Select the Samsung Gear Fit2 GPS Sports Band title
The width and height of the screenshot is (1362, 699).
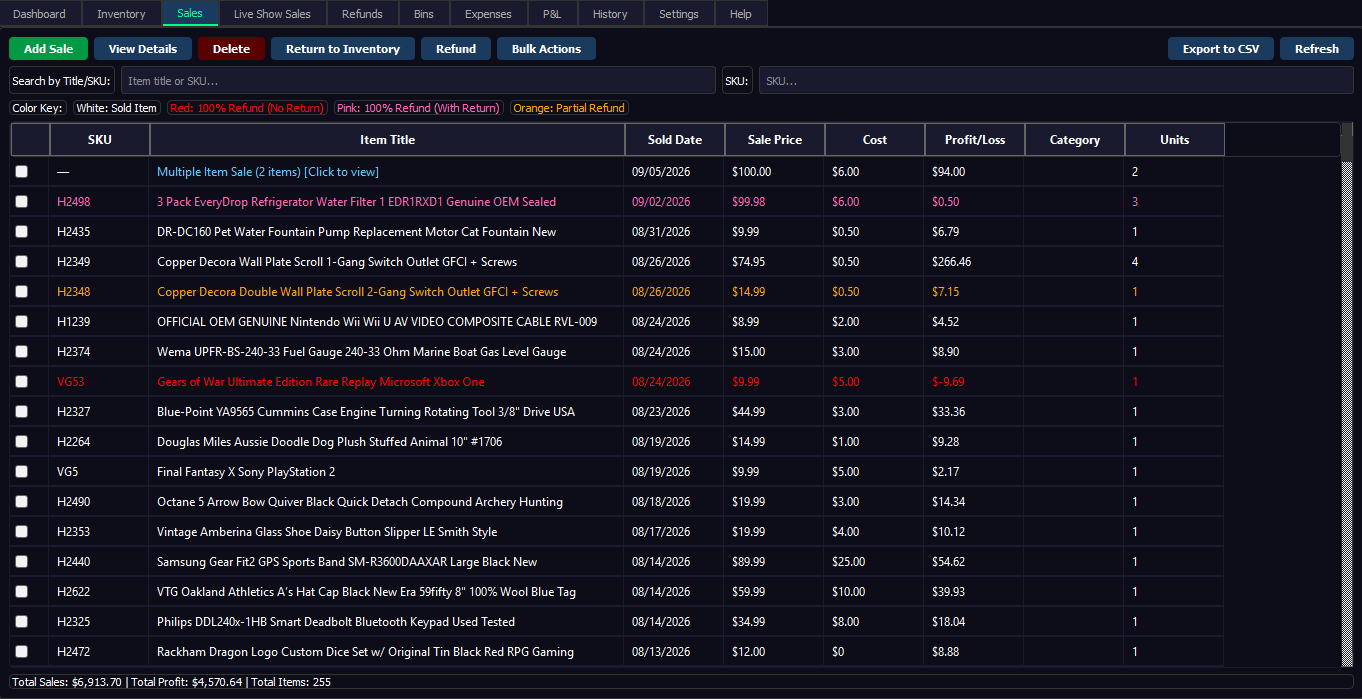(347, 562)
